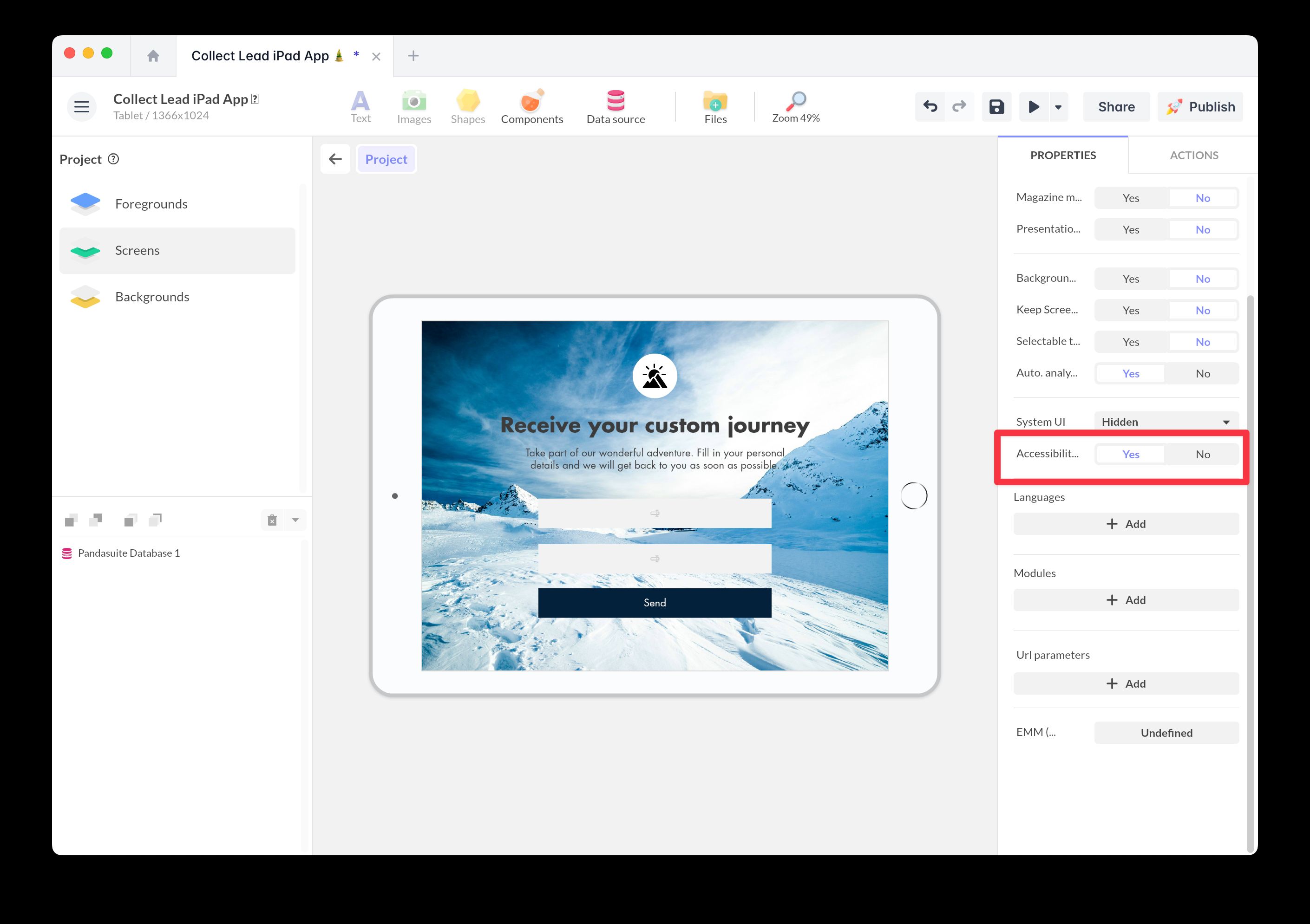Enable Accessibility by clicking Yes
1310x924 pixels.
1130,454
